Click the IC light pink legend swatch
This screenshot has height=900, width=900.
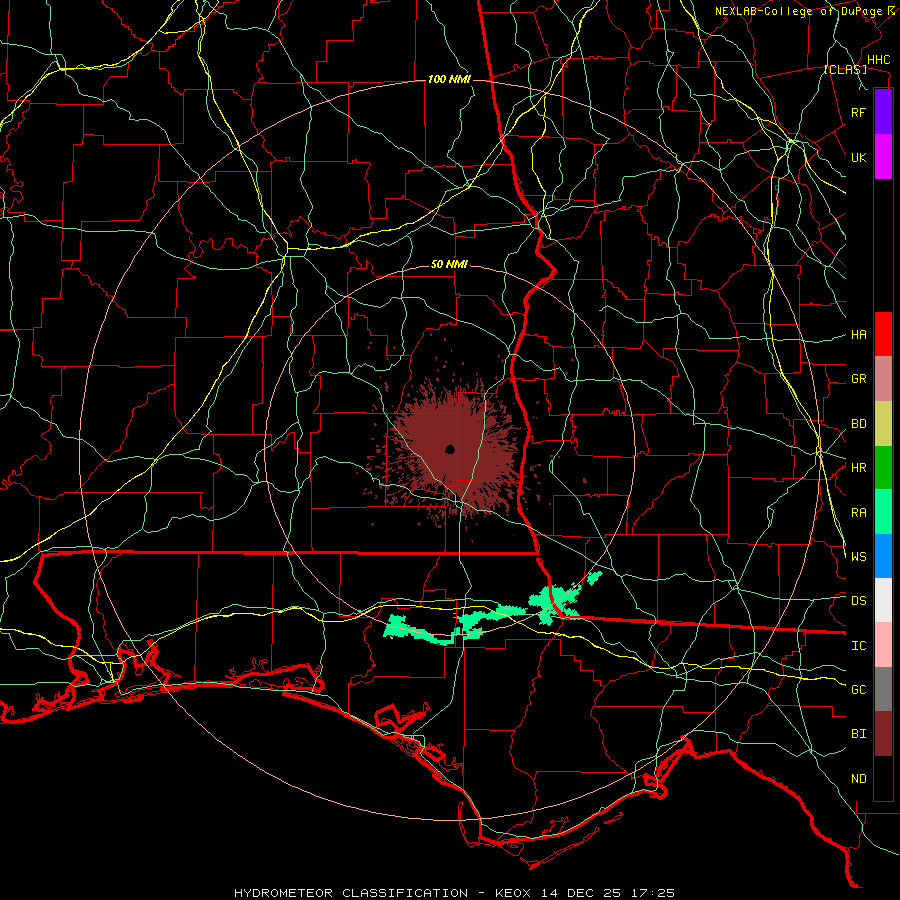[883, 645]
